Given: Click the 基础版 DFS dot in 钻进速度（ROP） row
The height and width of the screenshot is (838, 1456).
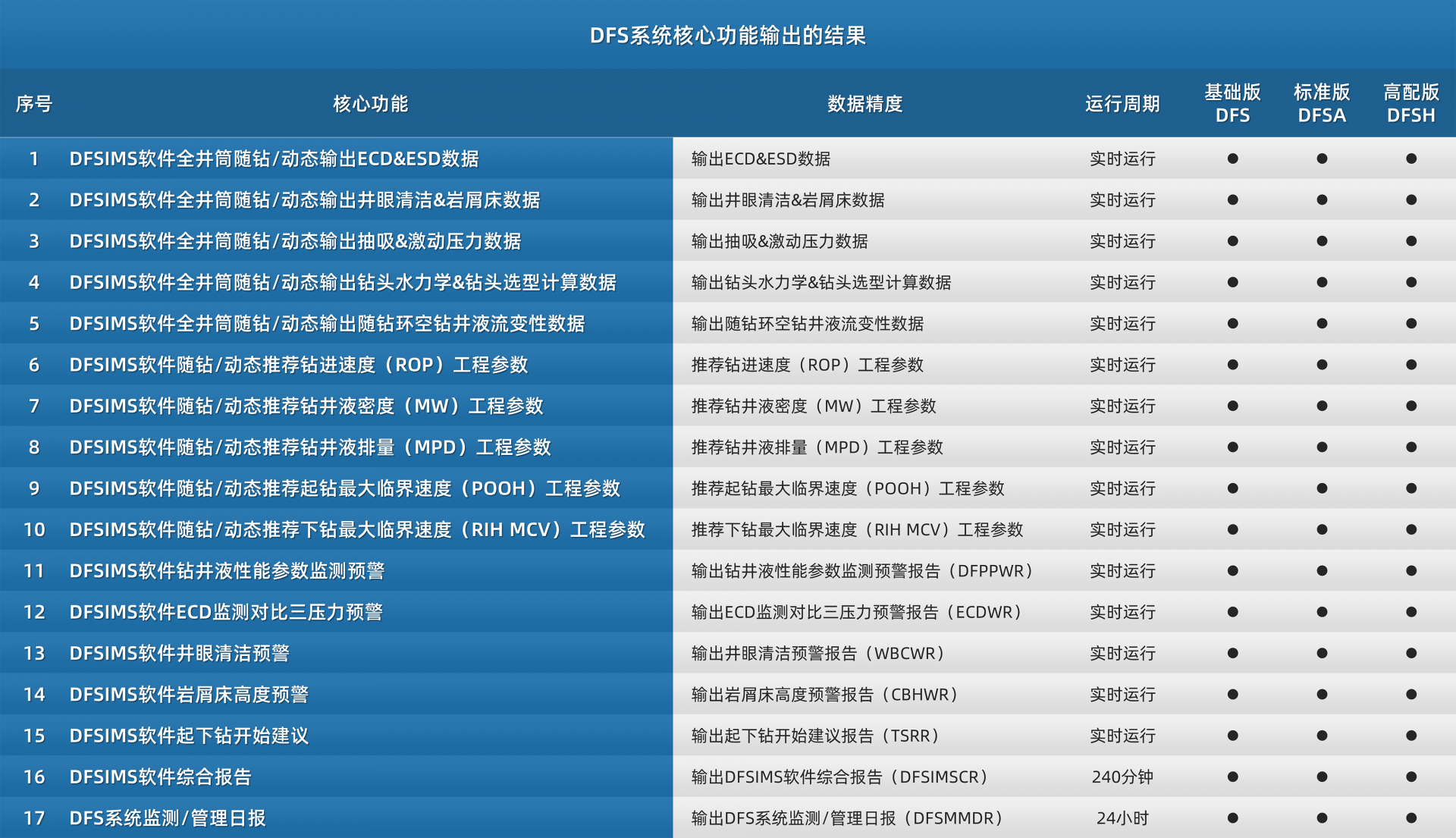Looking at the screenshot, I should pos(1232,365).
